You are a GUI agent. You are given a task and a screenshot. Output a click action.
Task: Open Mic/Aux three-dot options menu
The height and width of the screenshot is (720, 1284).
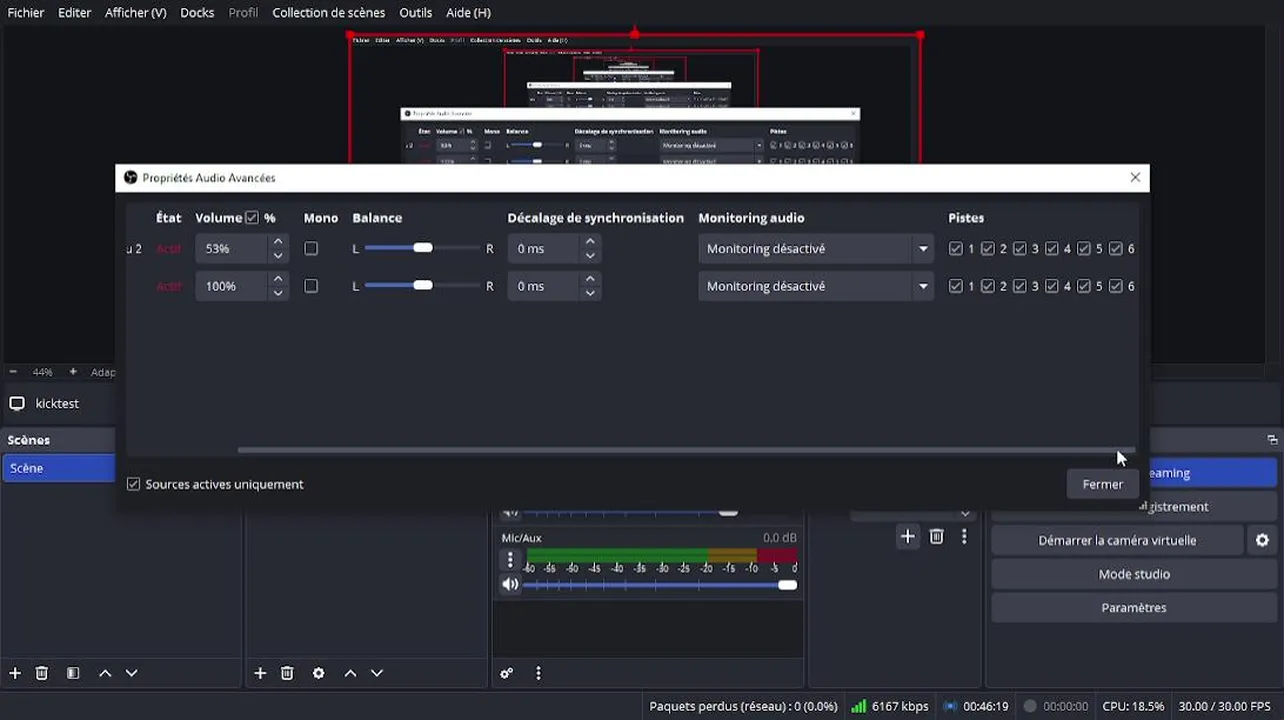coord(510,560)
